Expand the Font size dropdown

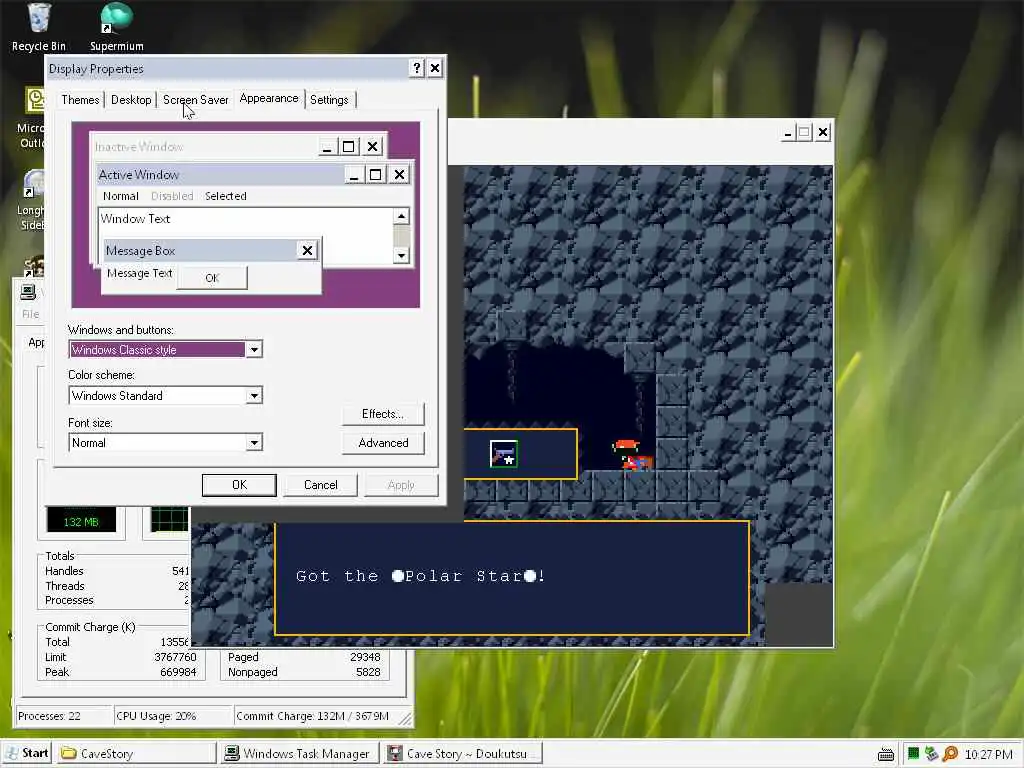(x=254, y=443)
